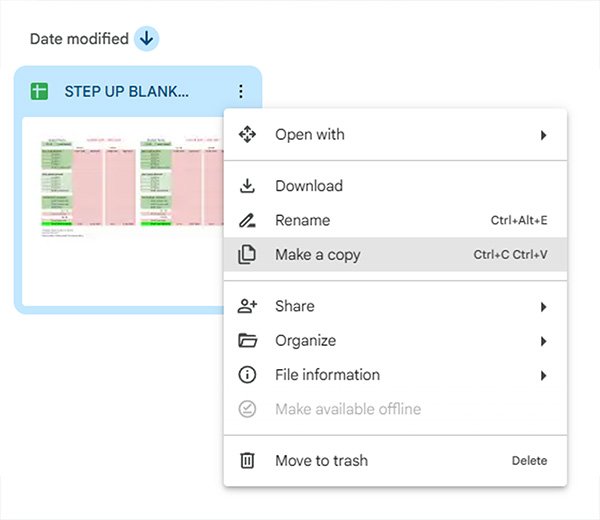The height and width of the screenshot is (520, 600).
Task: Expand the Open with submenu arrow
Action: (x=543, y=135)
